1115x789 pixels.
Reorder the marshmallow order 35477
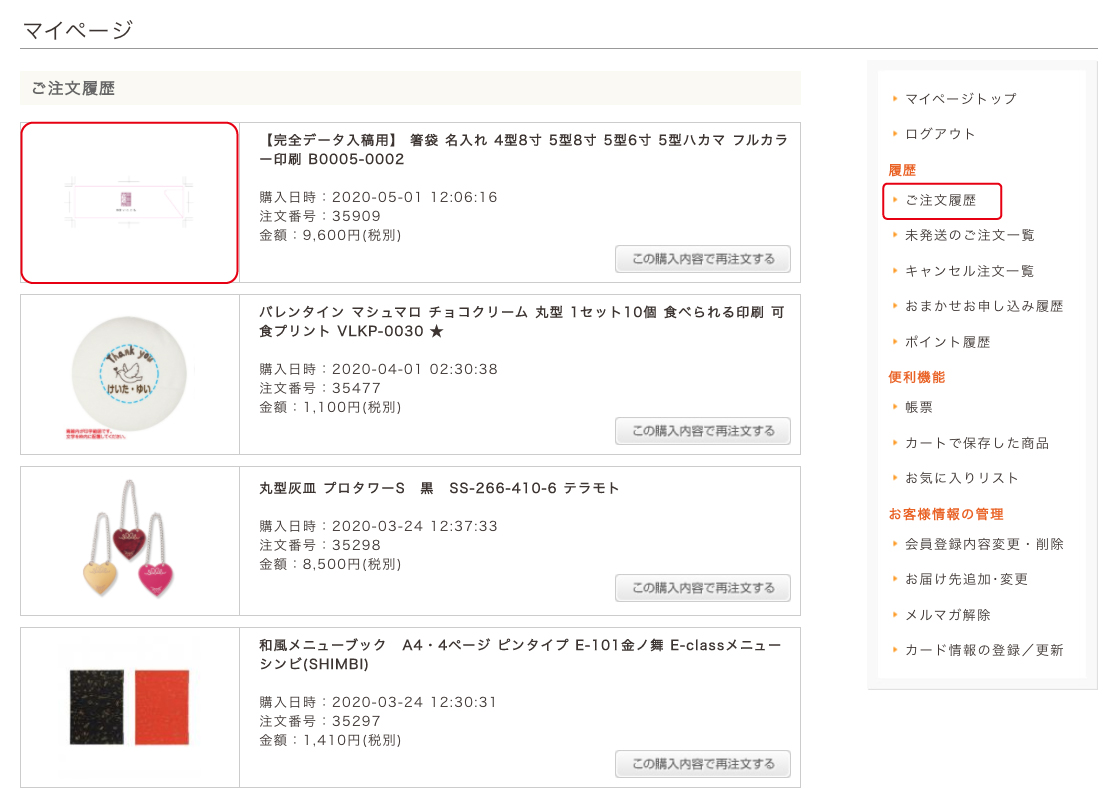(702, 431)
